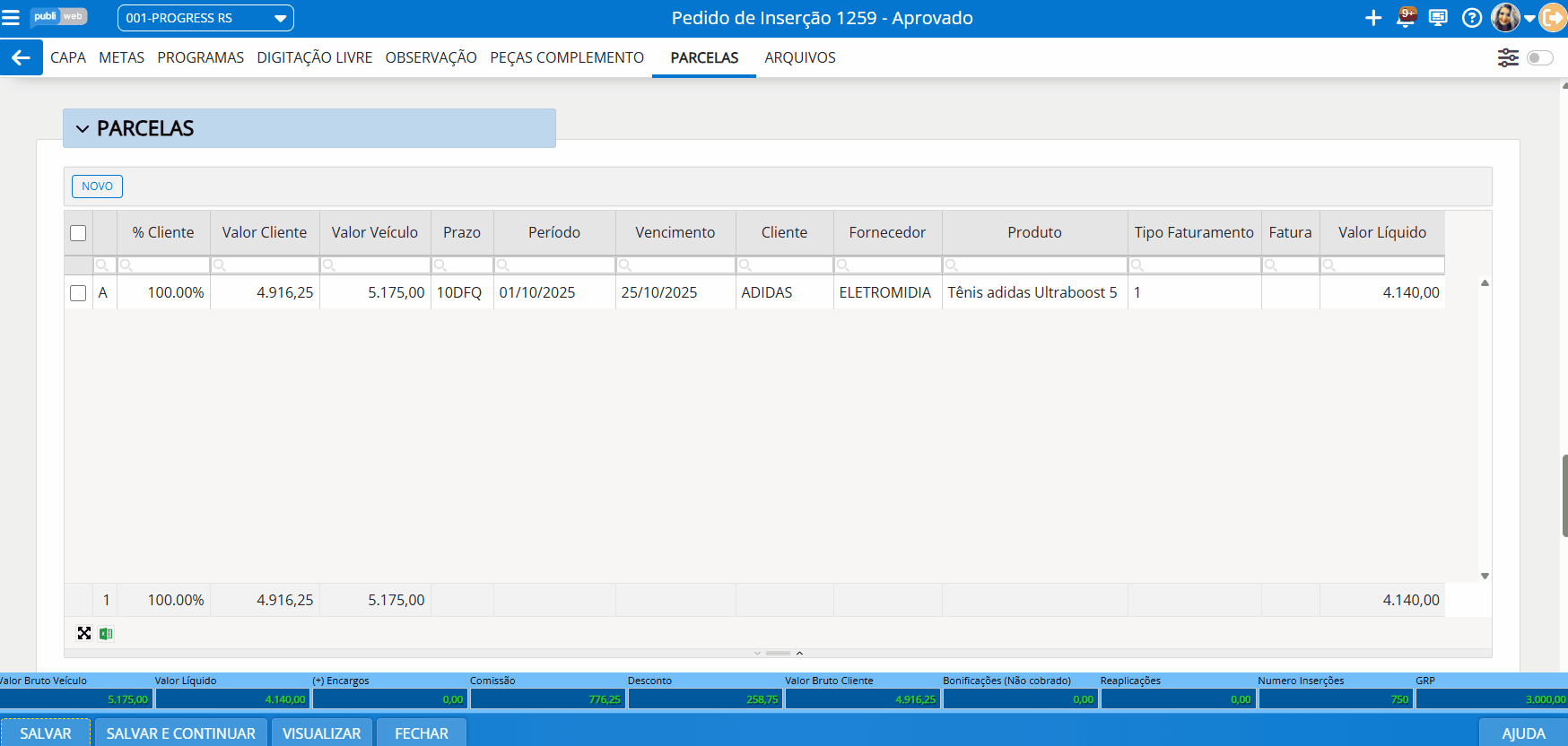The width and height of the screenshot is (1568, 746).
Task: Open the notifications bell
Action: pos(1406,18)
